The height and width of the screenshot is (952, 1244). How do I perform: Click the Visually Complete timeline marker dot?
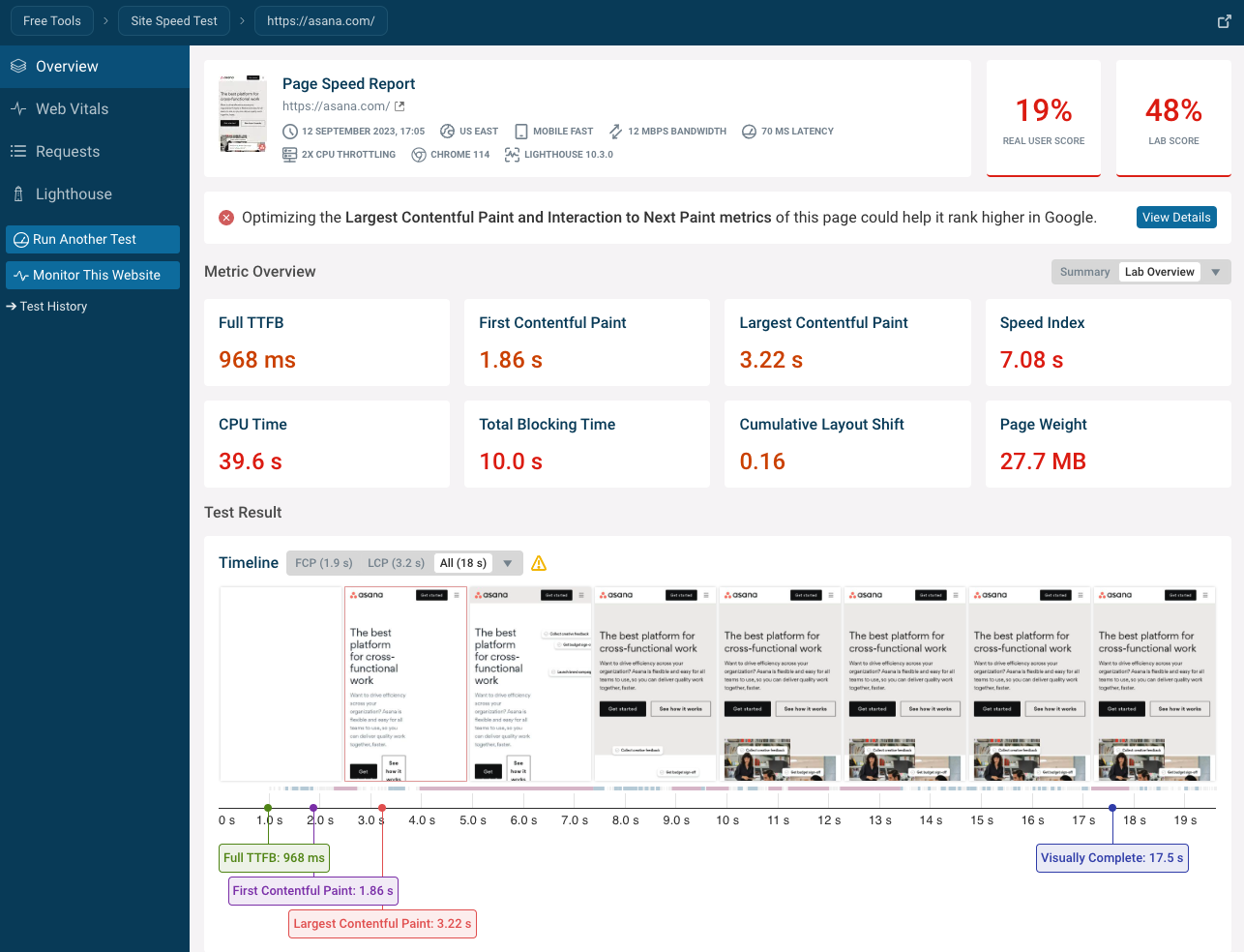[1112, 808]
